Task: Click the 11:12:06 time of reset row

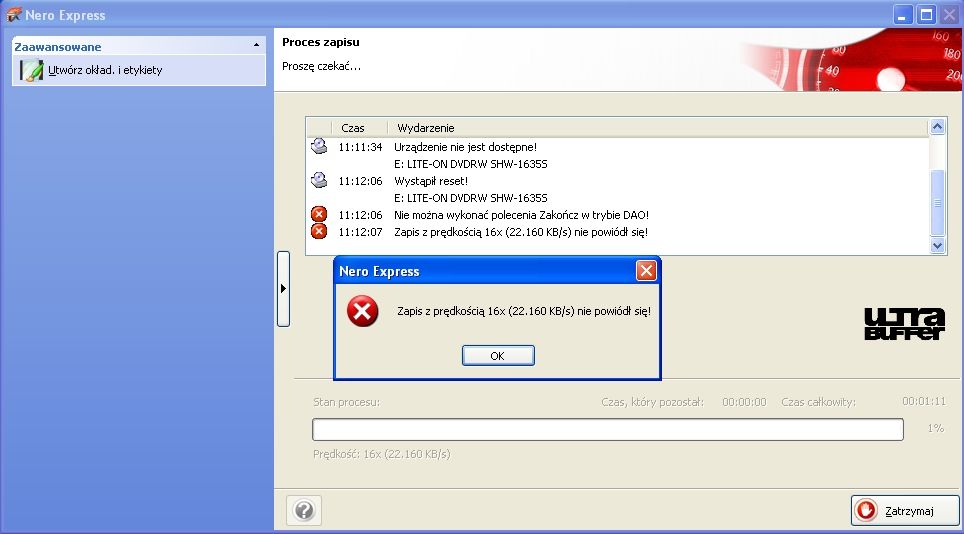Action: pyautogui.click(x=360, y=181)
